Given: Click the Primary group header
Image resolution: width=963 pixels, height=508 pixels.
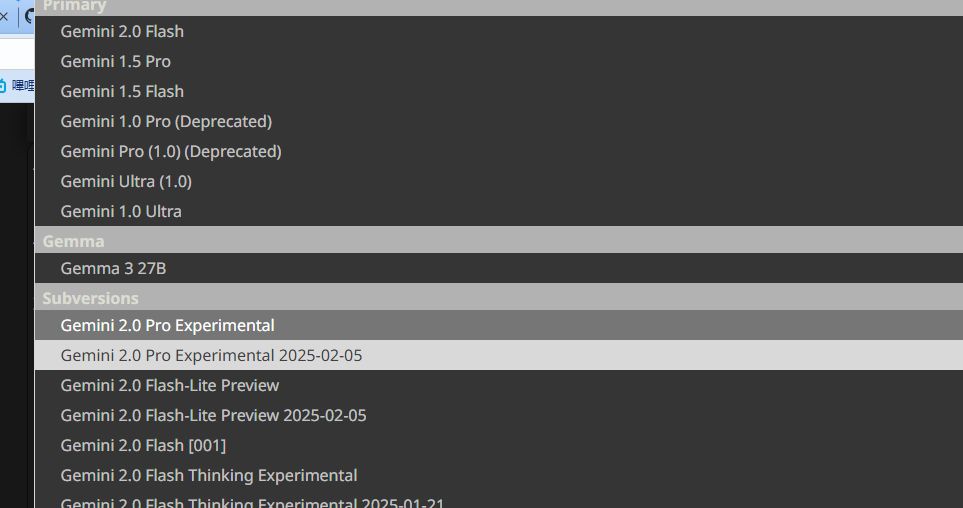Looking at the screenshot, I should point(74,6).
